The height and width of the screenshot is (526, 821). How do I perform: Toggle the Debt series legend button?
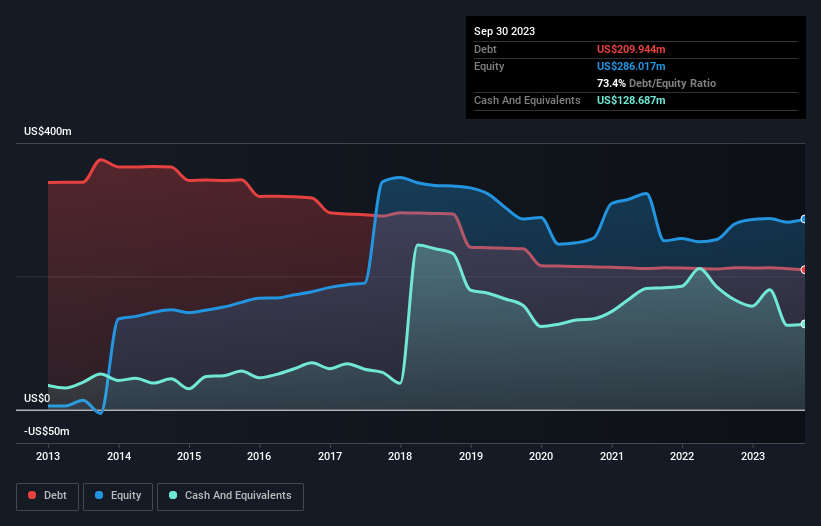(48, 496)
